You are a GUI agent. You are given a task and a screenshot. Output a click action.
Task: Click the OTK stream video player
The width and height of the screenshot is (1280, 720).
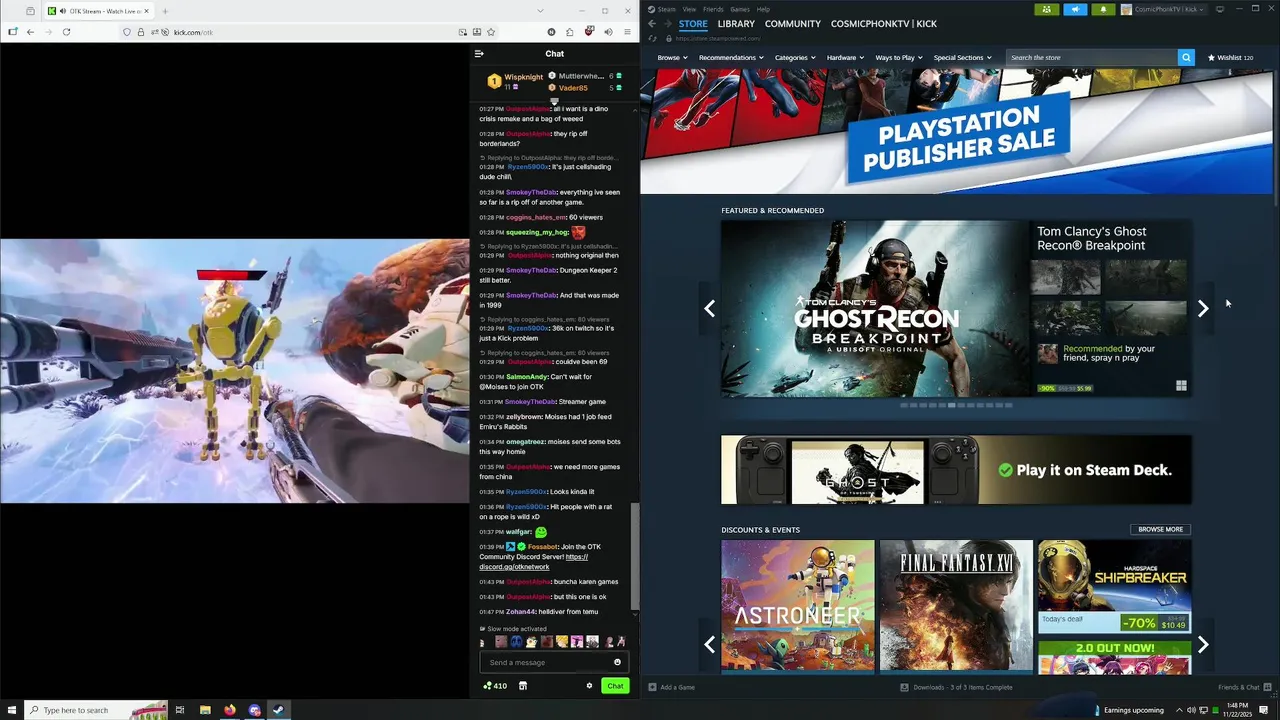[x=235, y=370]
